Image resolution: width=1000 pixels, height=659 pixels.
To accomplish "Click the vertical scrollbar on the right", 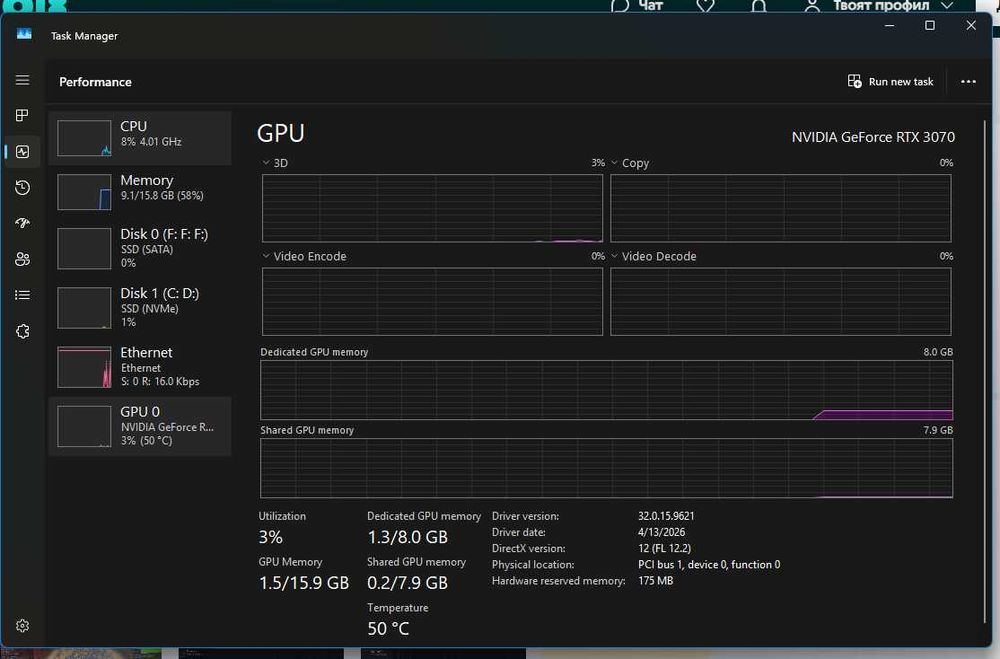I will [985, 370].
